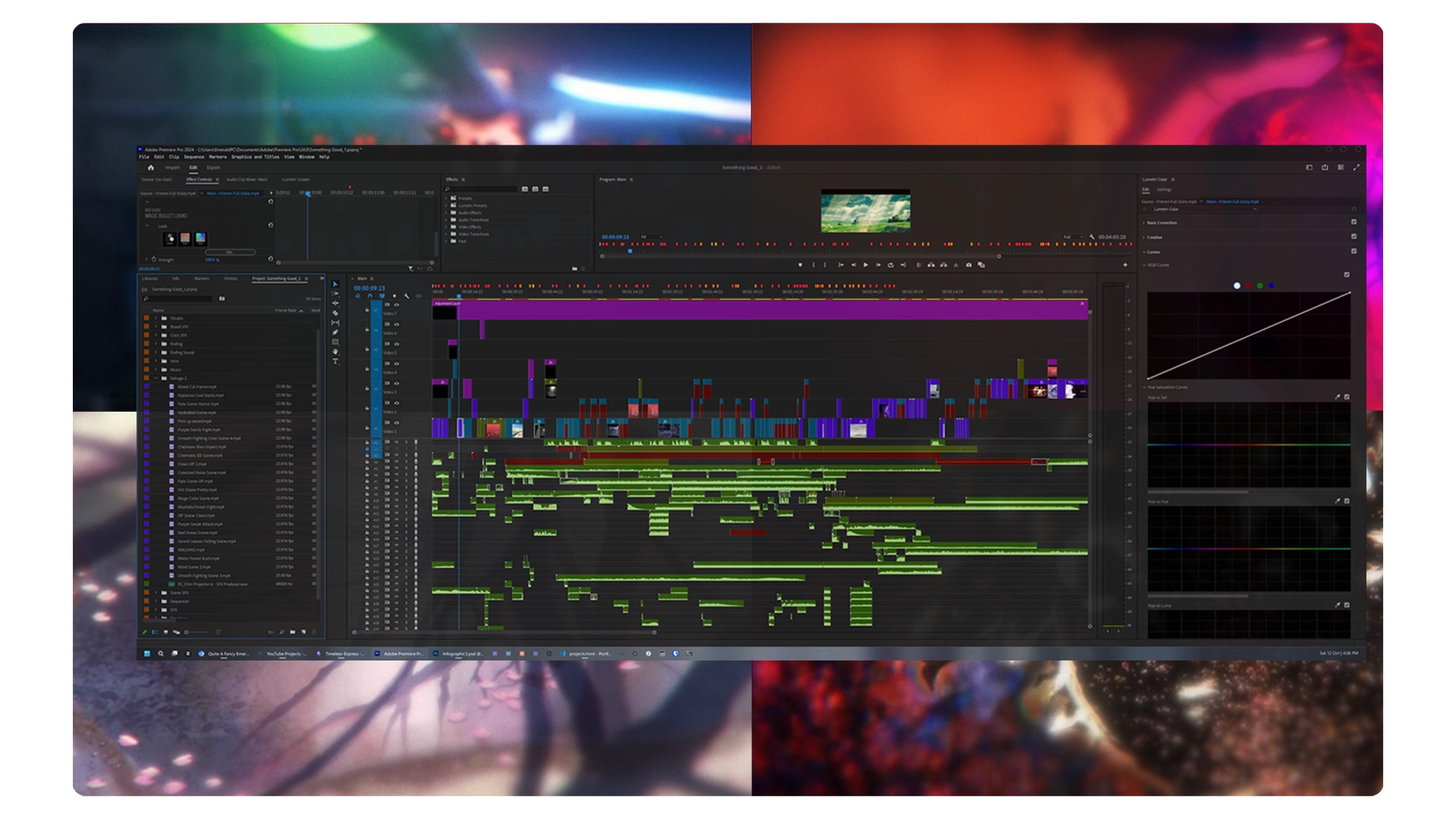1456x819 pixels.
Task: Toggle snap in timeline (magnet icon)
Action: point(370,297)
